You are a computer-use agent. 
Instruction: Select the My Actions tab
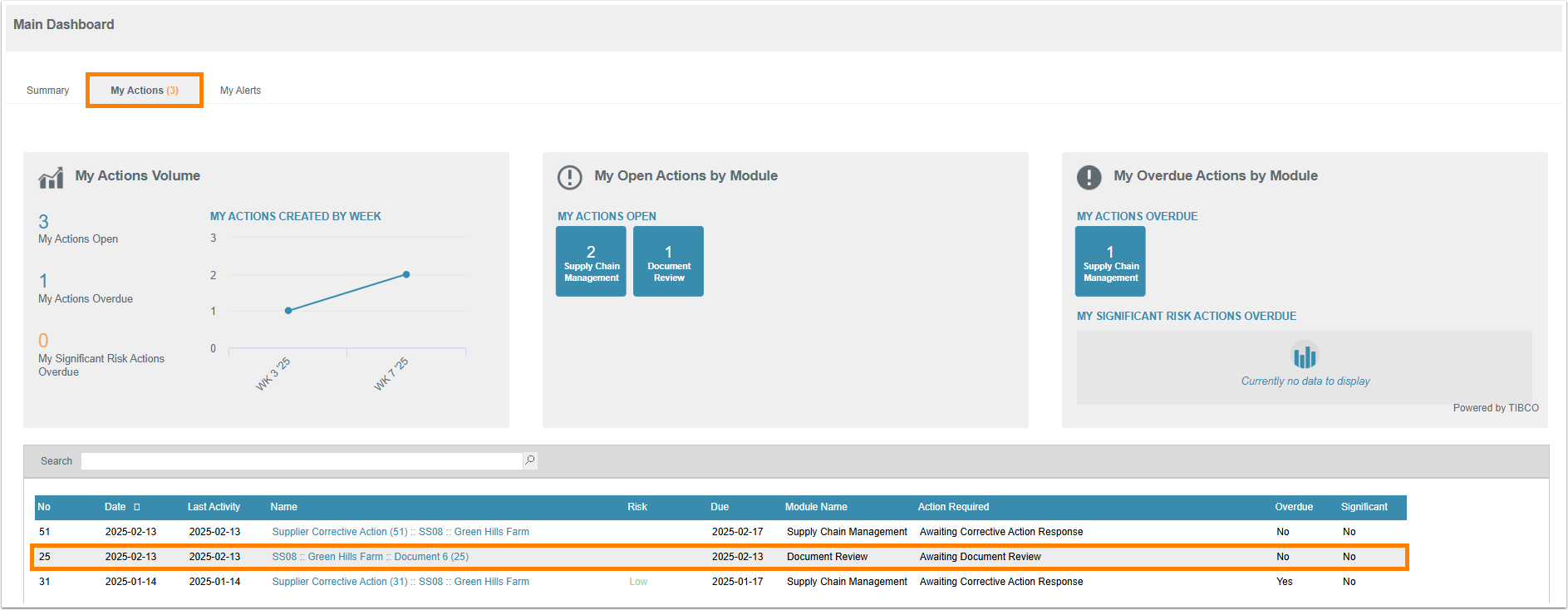click(x=145, y=91)
